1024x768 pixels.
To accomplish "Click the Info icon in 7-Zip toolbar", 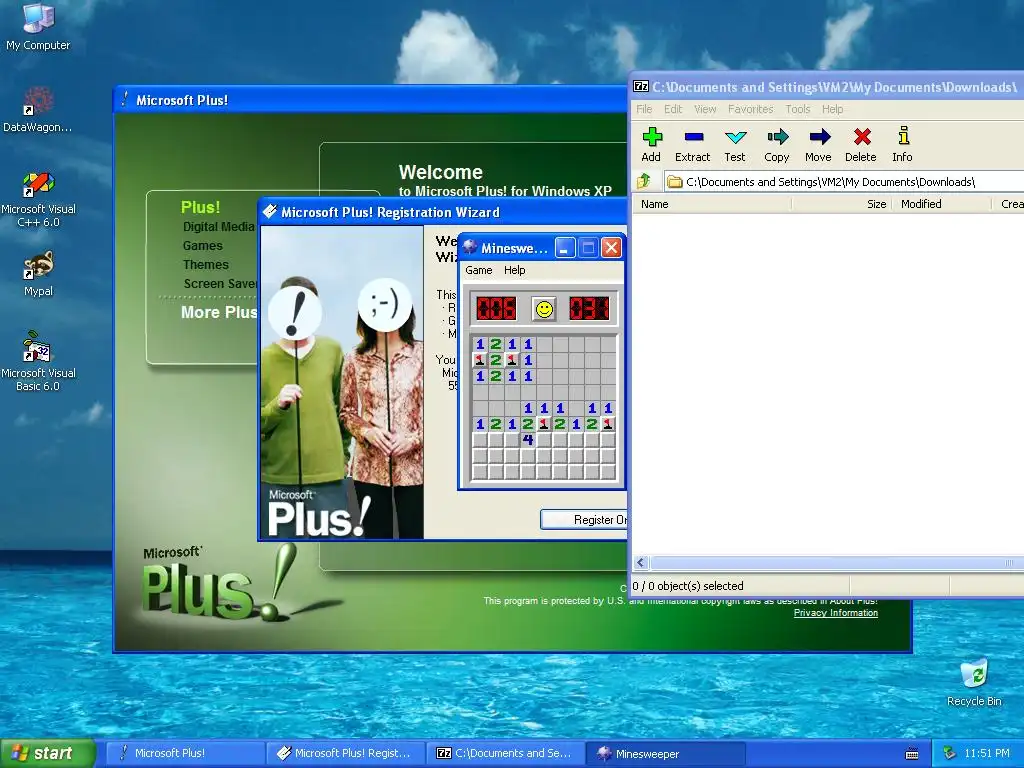I will click(x=903, y=144).
